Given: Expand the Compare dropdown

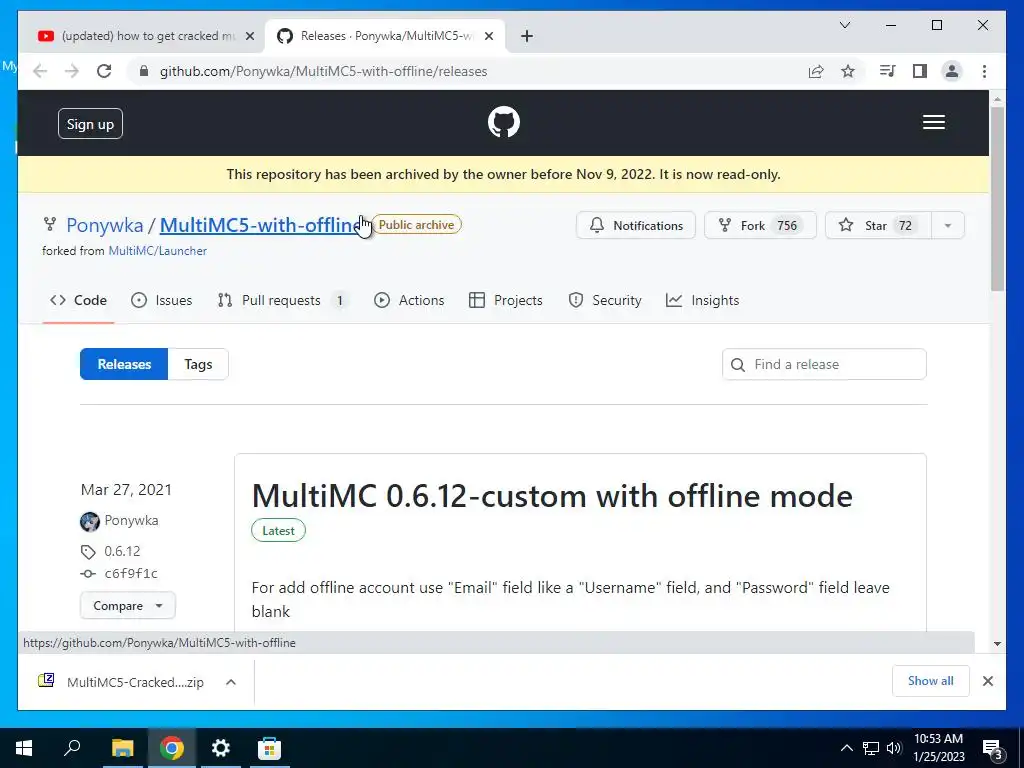Looking at the screenshot, I should tap(127, 605).
